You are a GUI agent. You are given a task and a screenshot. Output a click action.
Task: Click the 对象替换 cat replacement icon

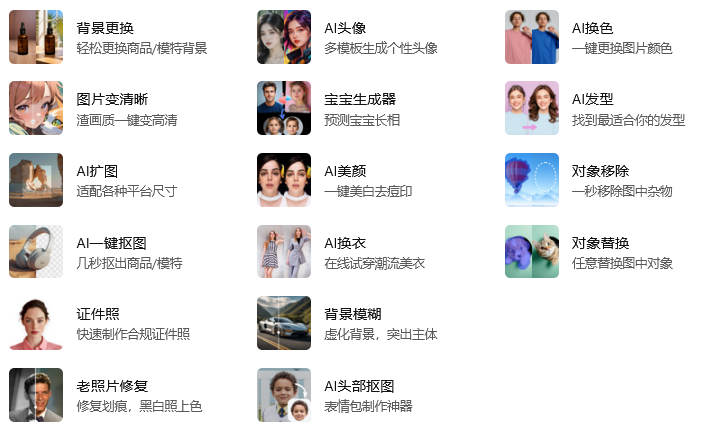click(532, 252)
